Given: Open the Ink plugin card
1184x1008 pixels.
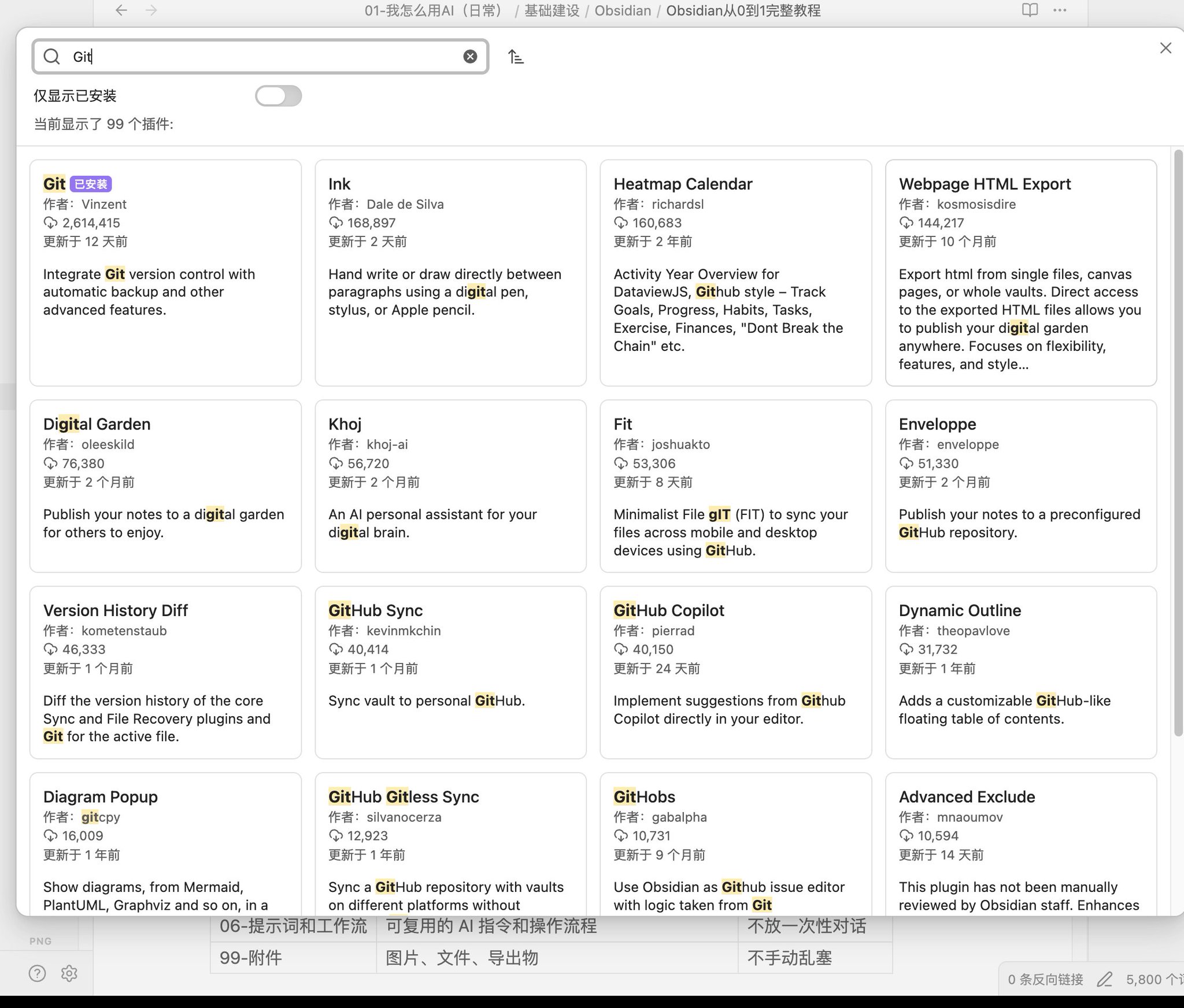Looking at the screenshot, I should [x=450, y=273].
